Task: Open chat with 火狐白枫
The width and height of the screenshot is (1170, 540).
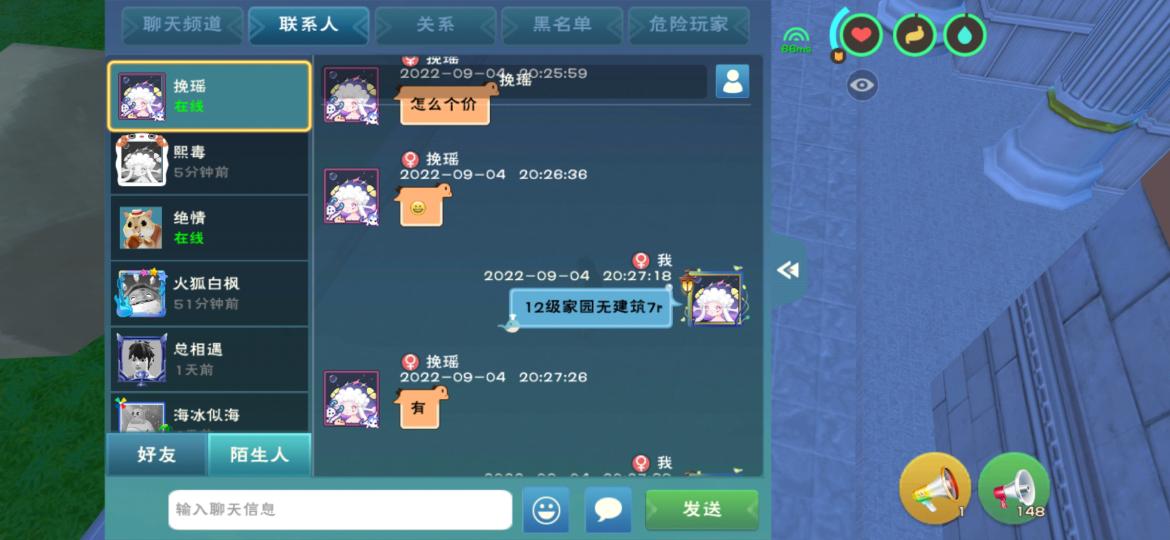Action: click(x=209, y=293)
